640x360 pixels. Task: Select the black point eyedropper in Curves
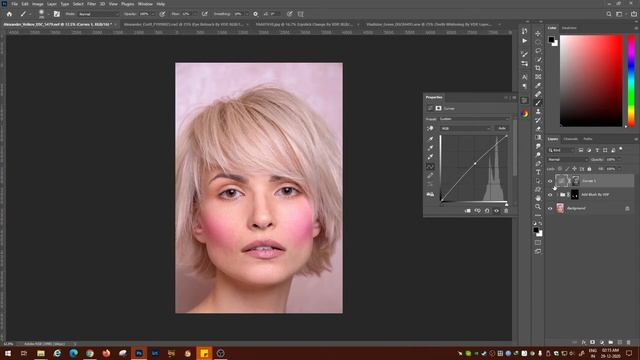(430, 139)
